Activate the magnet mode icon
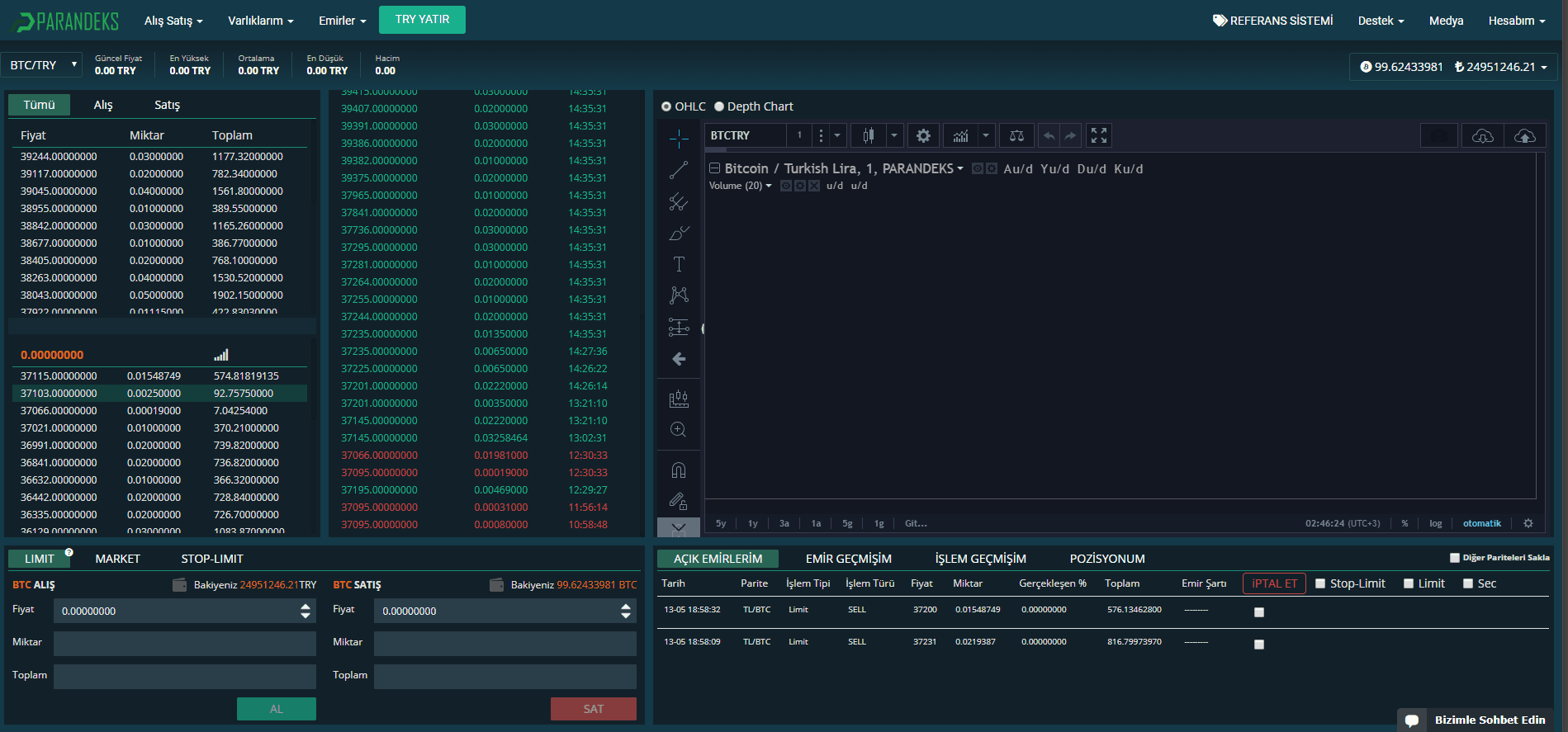 click(679, 470)
